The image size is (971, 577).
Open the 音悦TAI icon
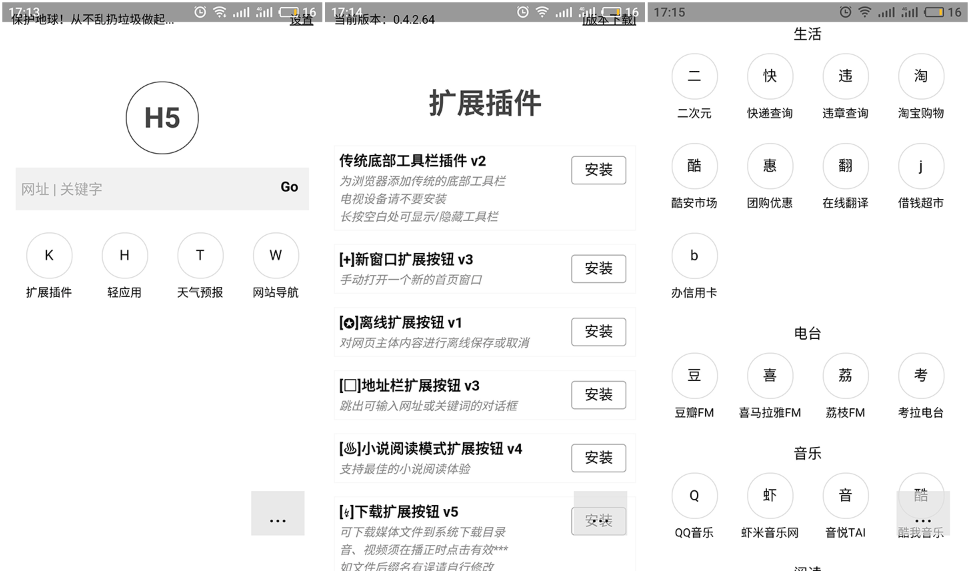coord(845,496)
